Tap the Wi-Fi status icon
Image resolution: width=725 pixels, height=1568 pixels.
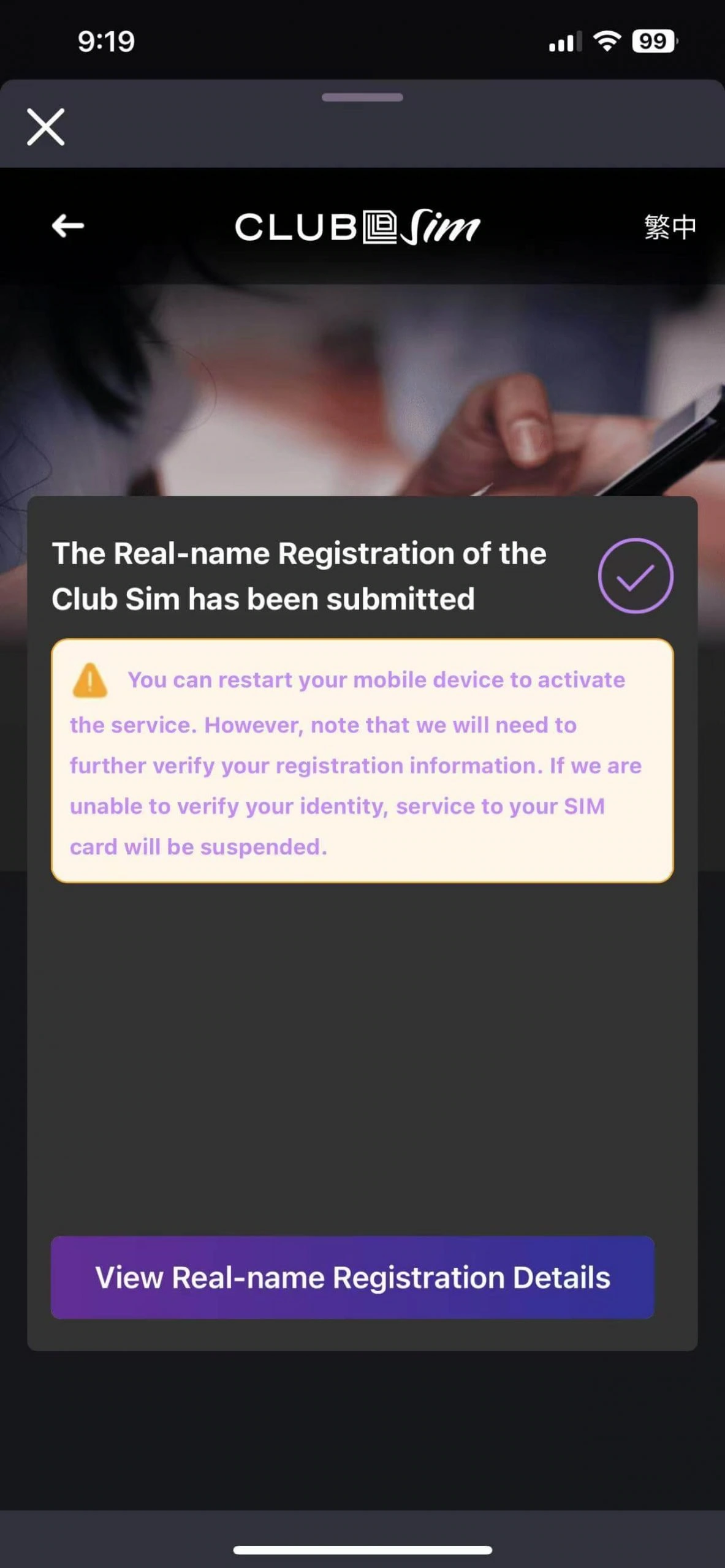coord(607,41)
